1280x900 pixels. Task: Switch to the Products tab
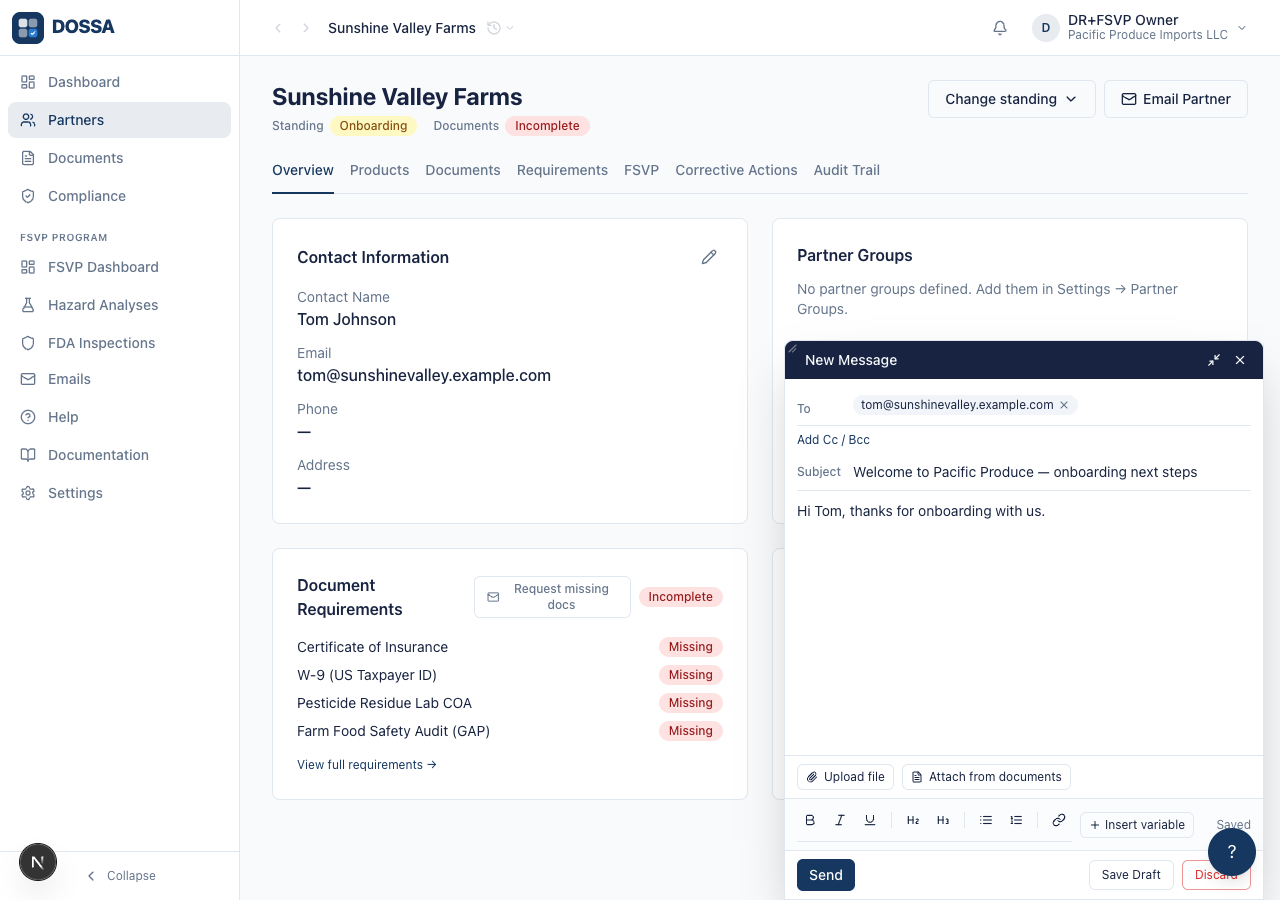[x=379, y=170]
